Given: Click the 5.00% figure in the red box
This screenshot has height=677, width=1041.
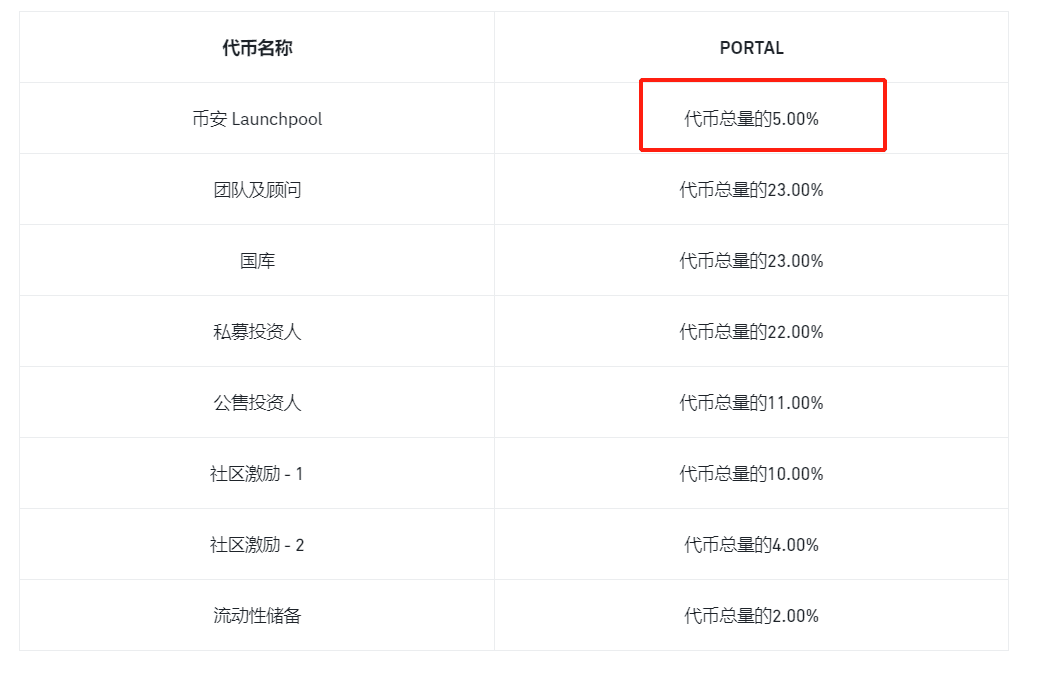Looking at the screenshot, I should 796,119.
